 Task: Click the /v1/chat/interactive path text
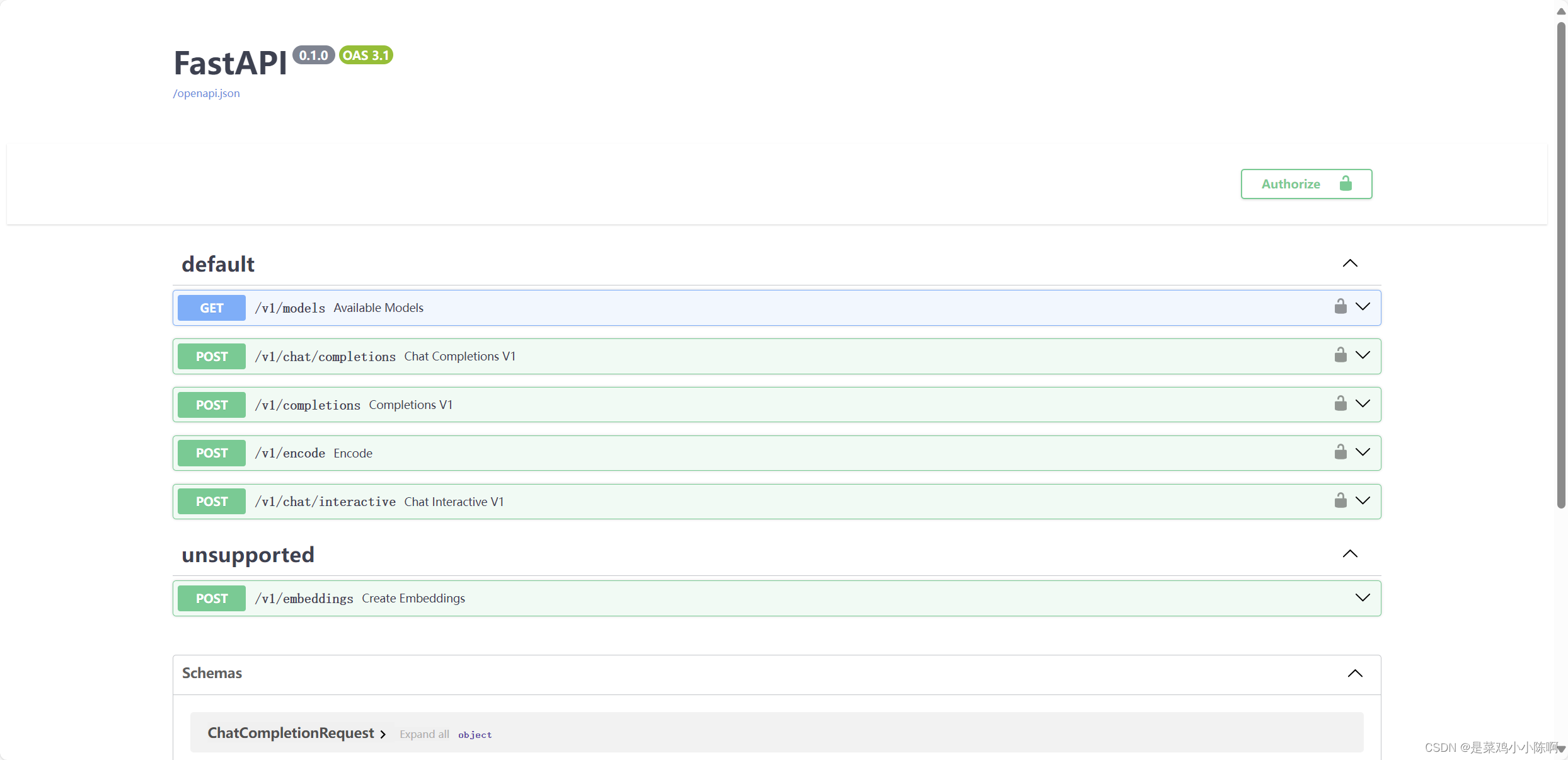pos(325,502)
